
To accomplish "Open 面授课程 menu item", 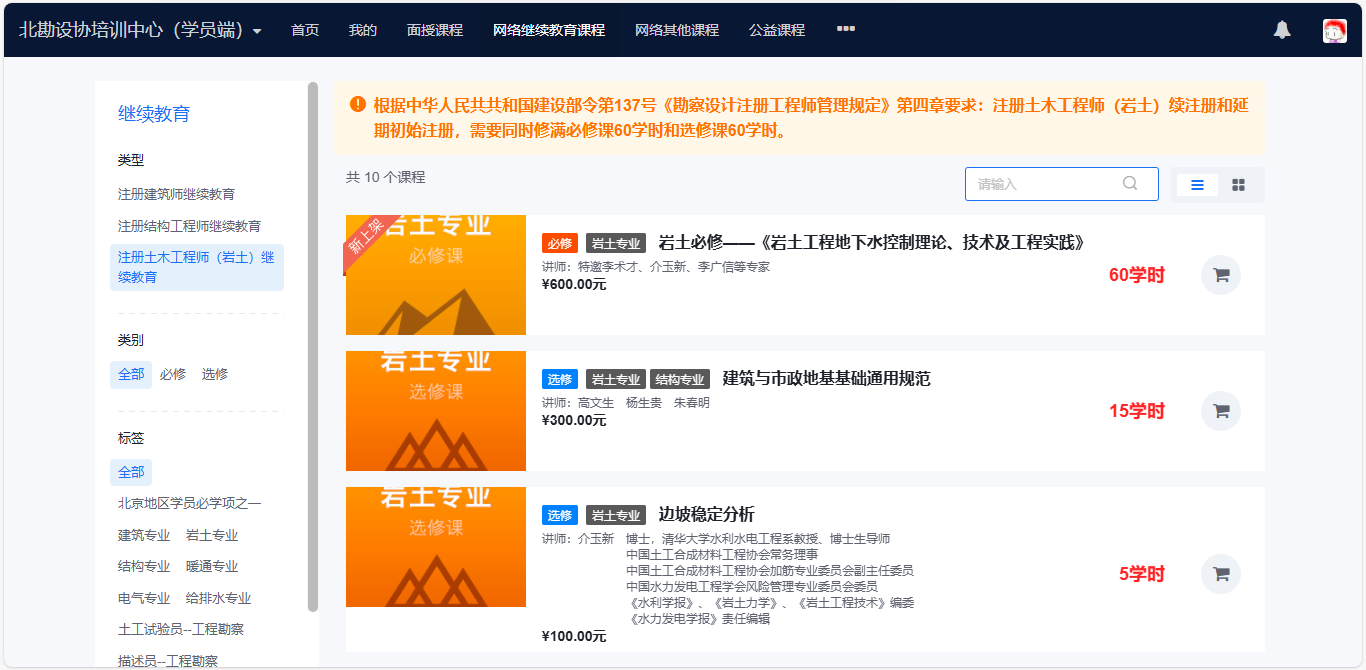I will click(x=435, y=30).
